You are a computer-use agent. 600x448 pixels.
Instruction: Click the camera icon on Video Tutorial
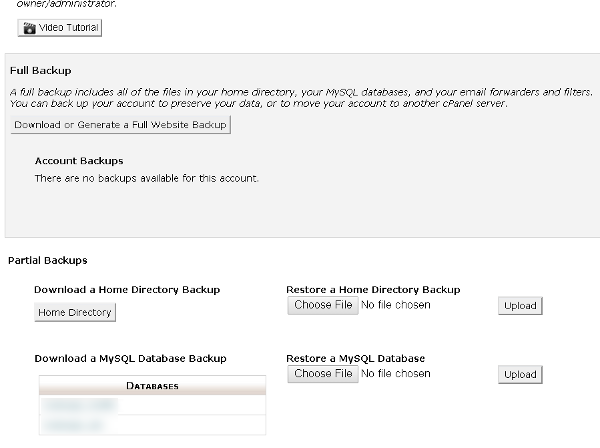click(29, 27)
